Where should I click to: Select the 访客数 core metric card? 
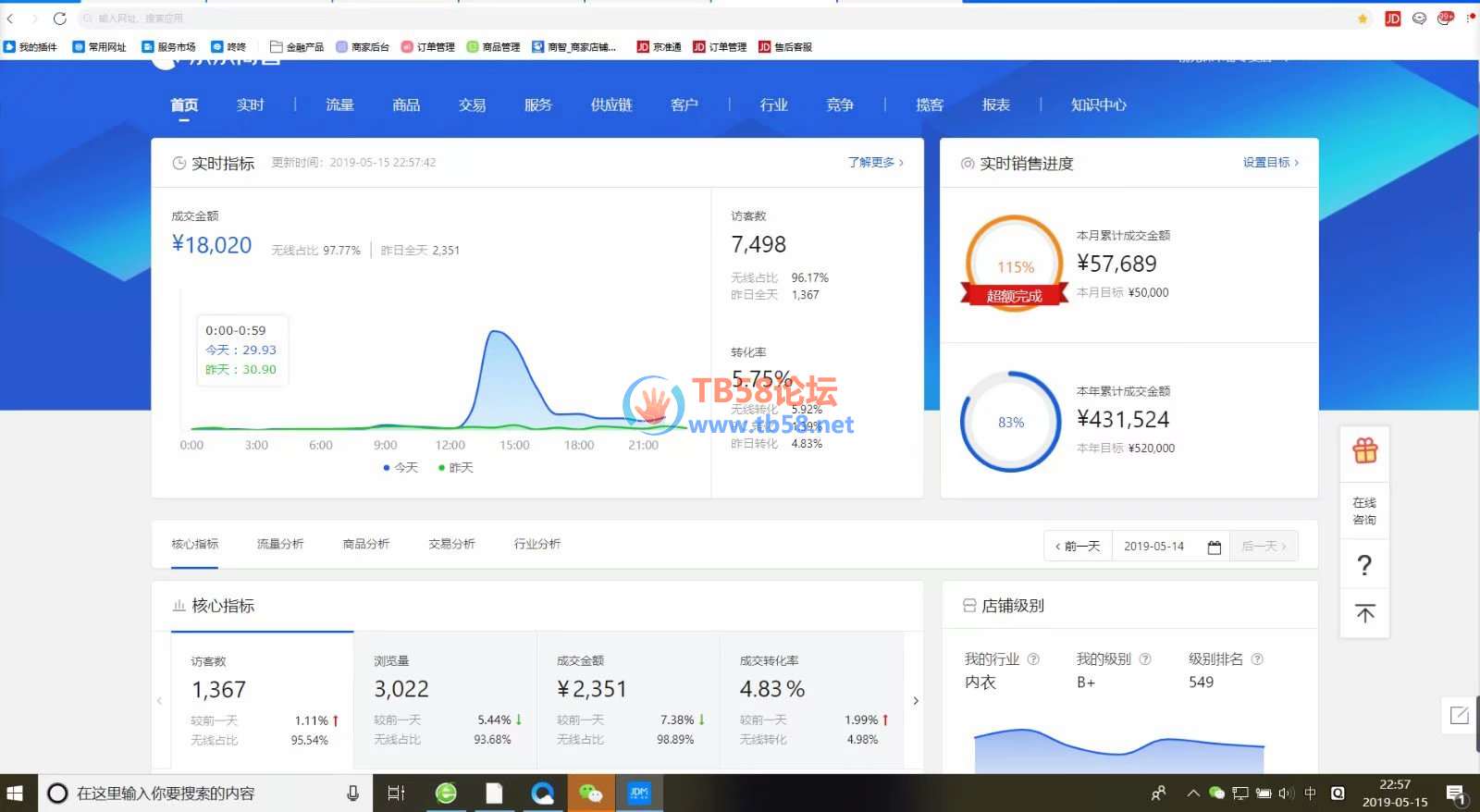tap(262, 701)
